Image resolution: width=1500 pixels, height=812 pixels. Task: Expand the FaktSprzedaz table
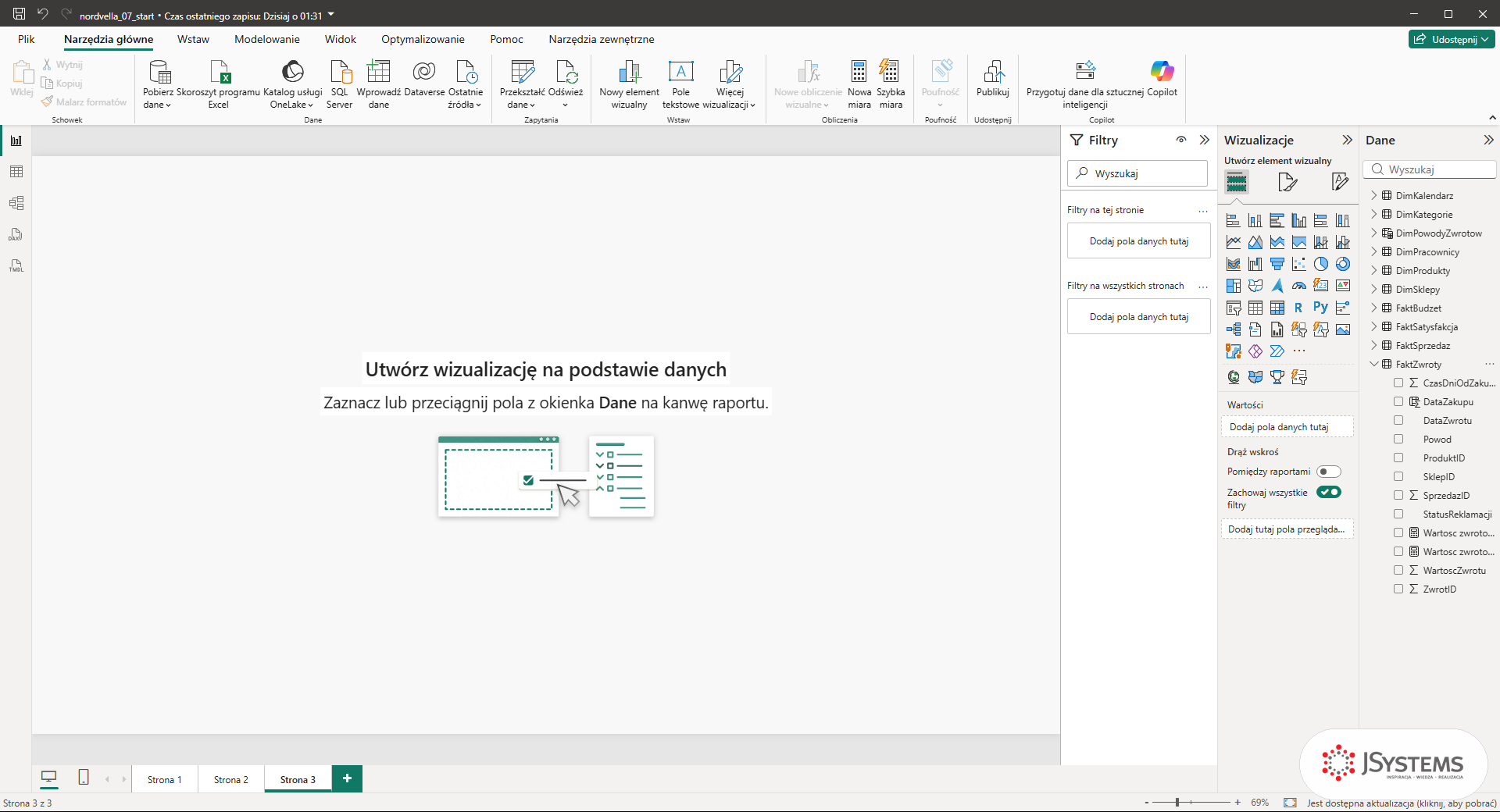[1374, 345]
